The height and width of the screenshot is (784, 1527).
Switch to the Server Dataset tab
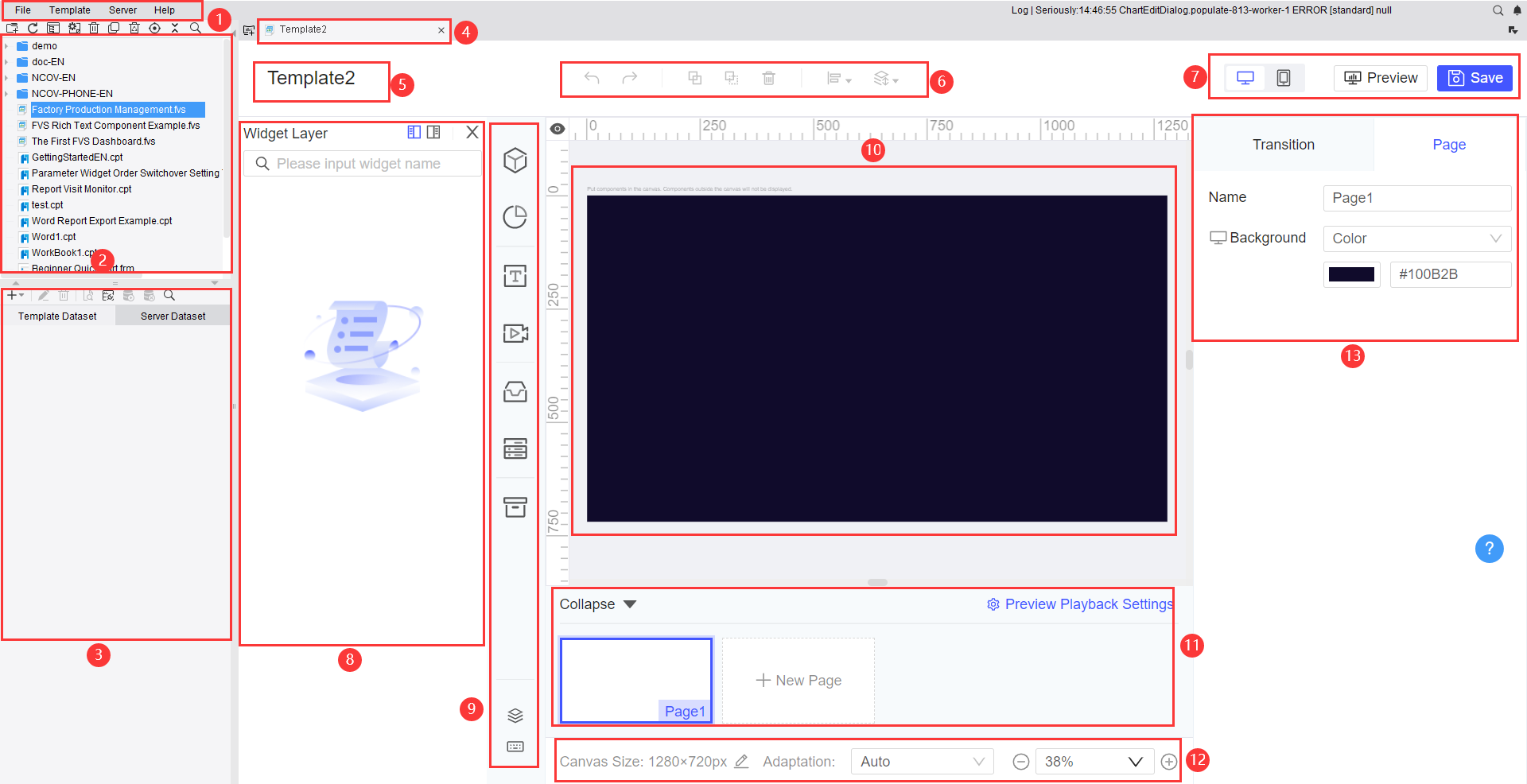pyautogui.click(x=172, y=315)
